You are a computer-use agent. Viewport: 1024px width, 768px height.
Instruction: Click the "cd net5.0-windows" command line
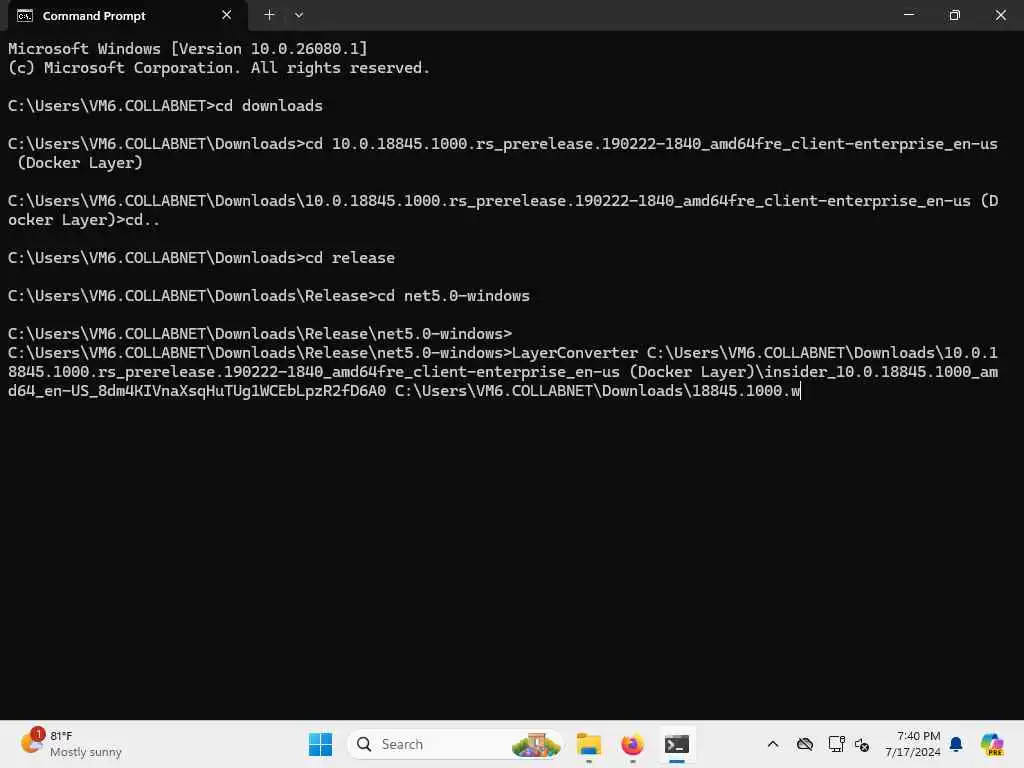[x=268, y=296]
